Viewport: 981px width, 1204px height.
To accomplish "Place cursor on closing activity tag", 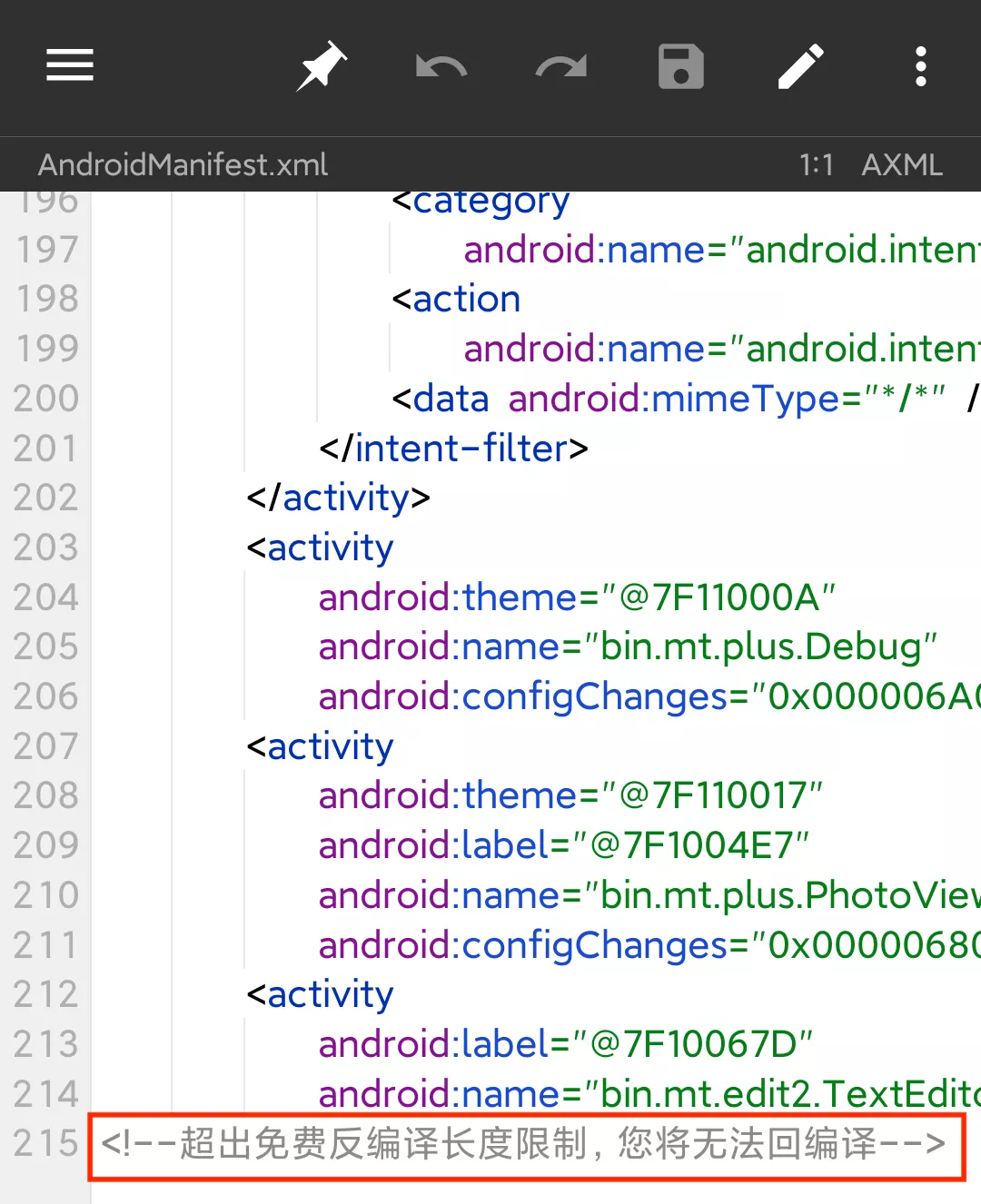I will click(x=338, y=498).
